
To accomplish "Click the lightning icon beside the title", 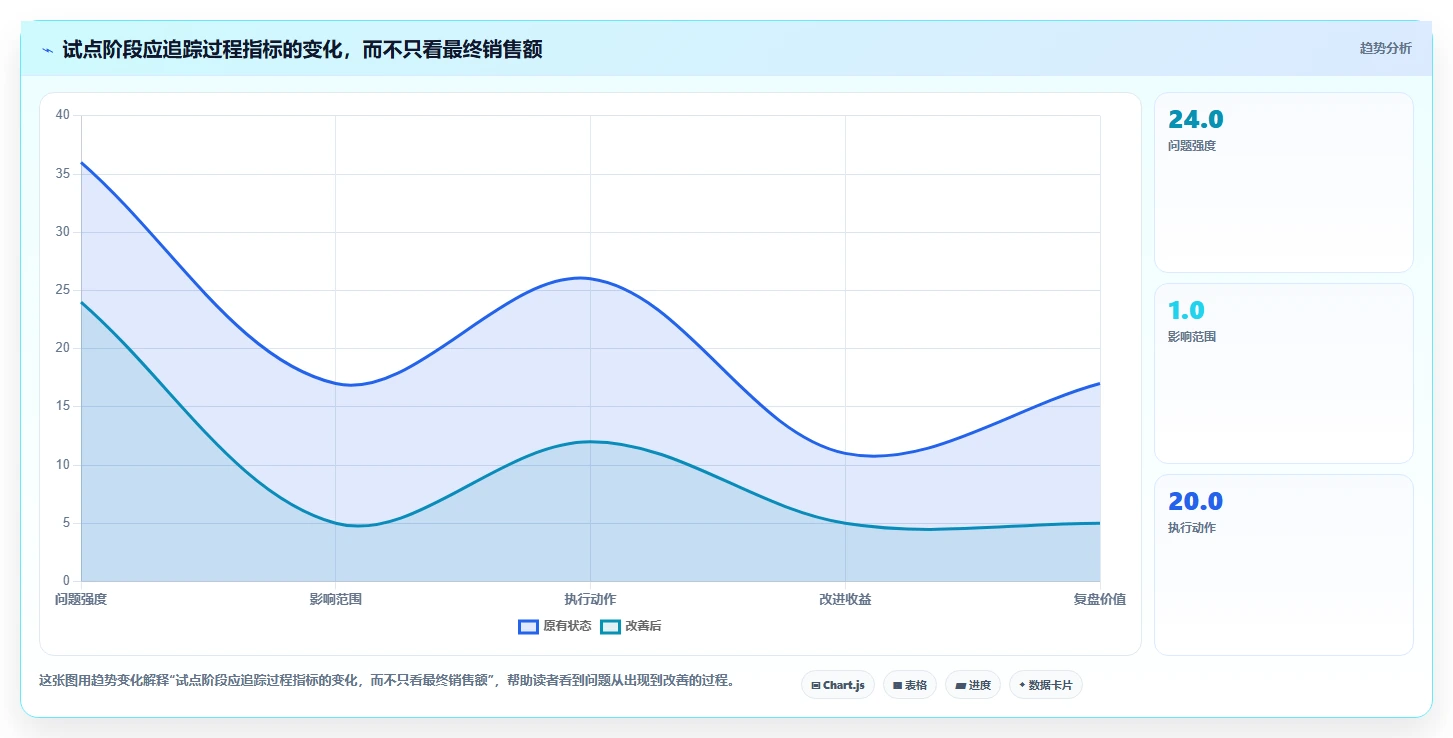I will tap(48, 49).
